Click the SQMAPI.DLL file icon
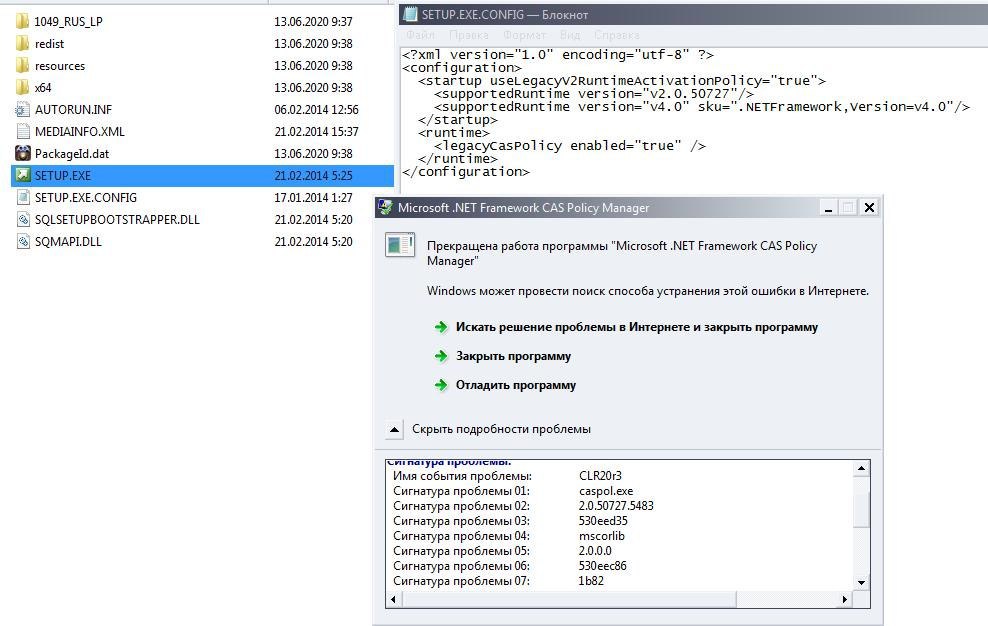The image size is (988, 626). (23, 241)
